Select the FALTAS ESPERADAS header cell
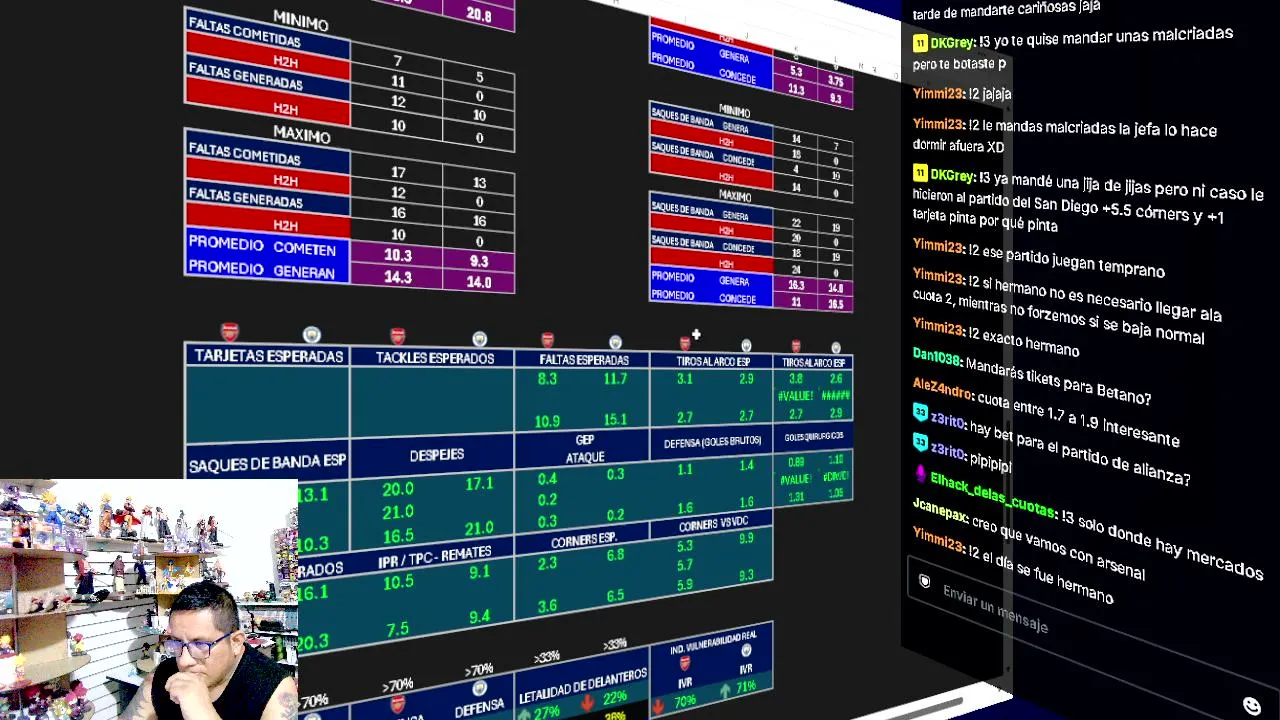The image size is (1280, 720). tap(583, 360)
